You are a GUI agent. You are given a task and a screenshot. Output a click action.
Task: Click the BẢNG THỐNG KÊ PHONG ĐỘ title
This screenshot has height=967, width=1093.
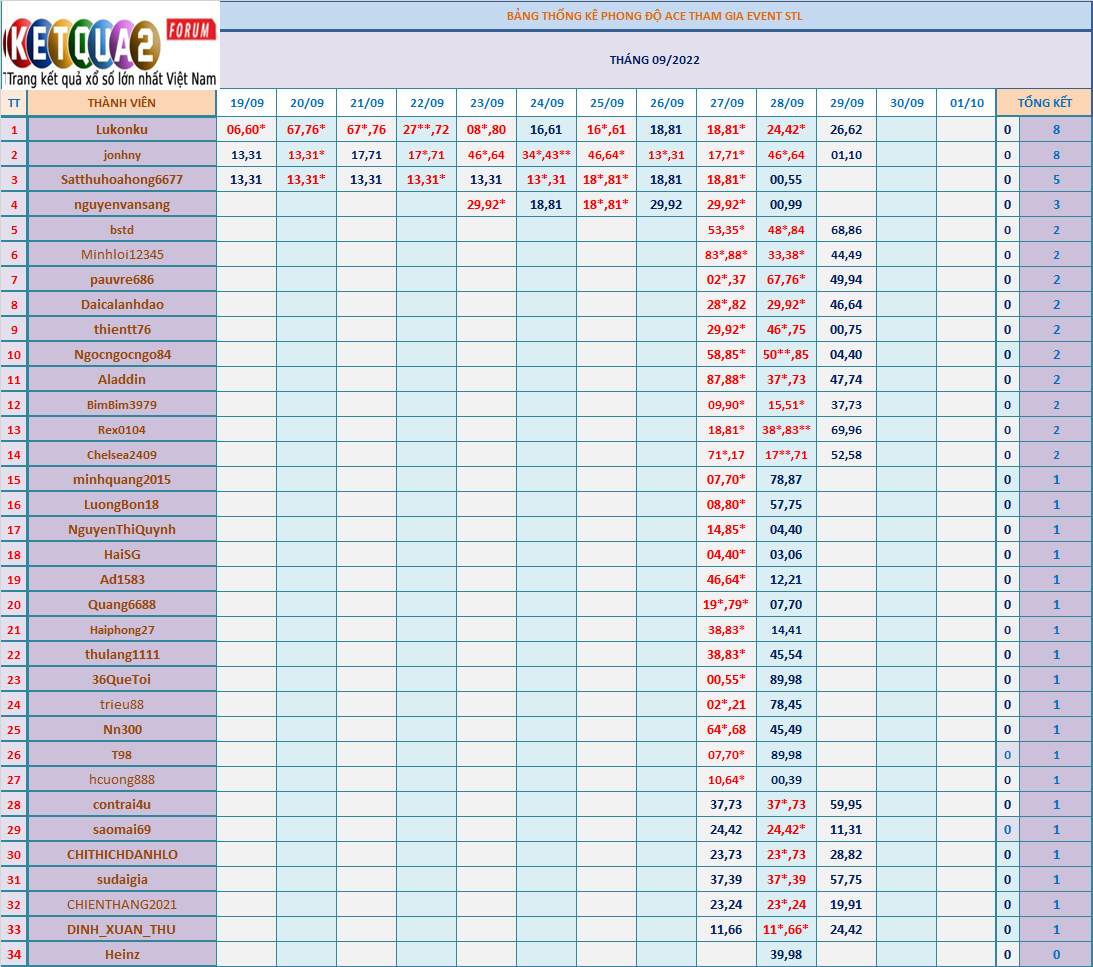point(654,16)
